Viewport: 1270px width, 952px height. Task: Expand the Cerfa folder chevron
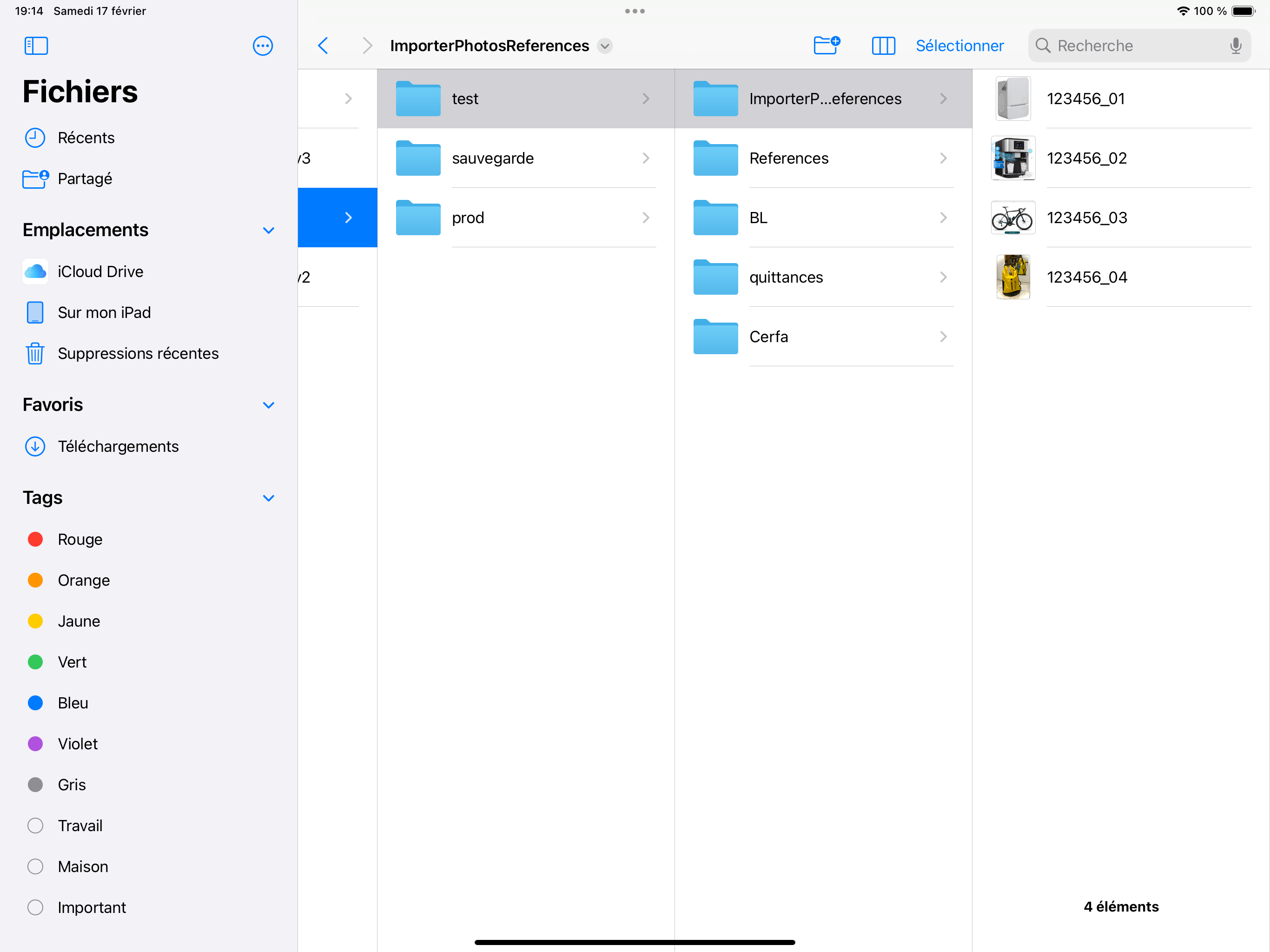coord(943,337)
